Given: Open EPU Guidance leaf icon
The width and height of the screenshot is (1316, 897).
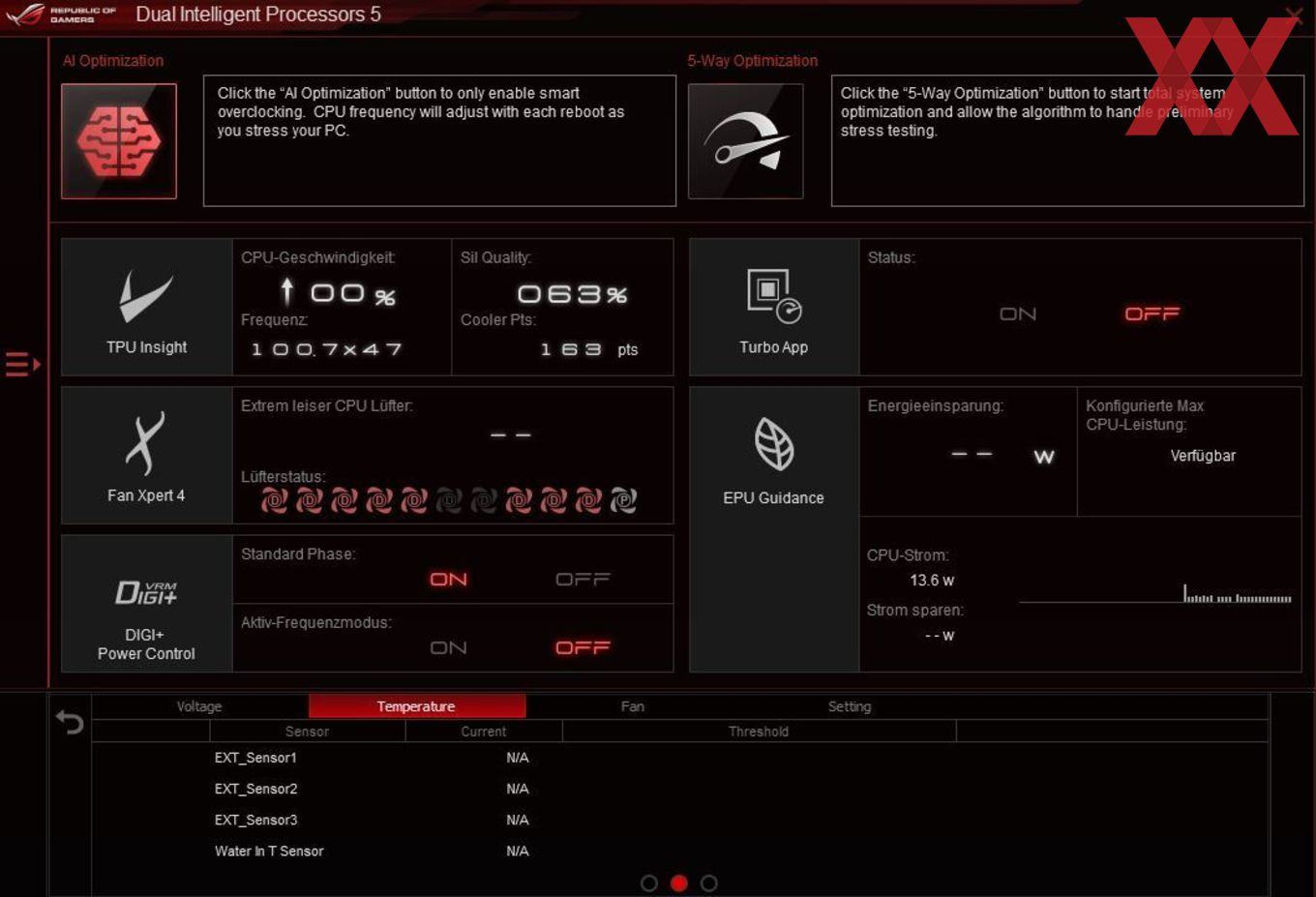Looking at the screenshot, I should click(774, 444).
